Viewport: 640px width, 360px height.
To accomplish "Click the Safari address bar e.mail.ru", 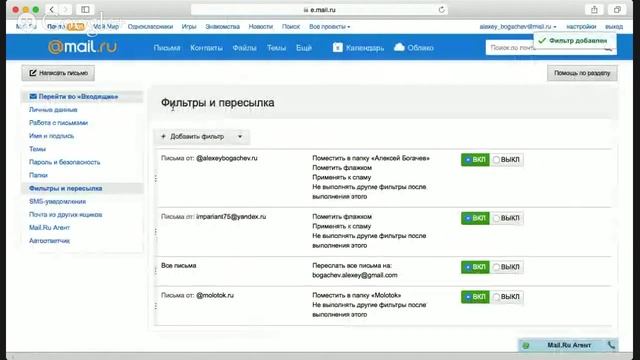I will [x=320, y=9].
